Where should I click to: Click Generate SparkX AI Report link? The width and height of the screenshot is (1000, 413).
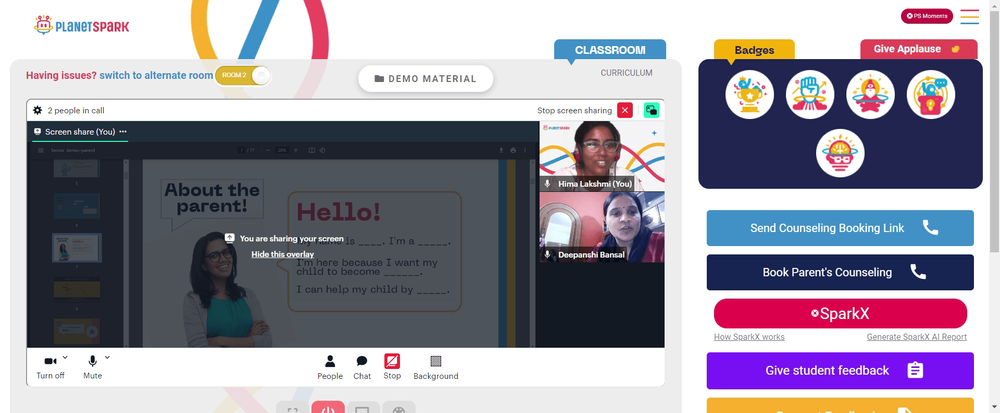click(x=916, y=337)
